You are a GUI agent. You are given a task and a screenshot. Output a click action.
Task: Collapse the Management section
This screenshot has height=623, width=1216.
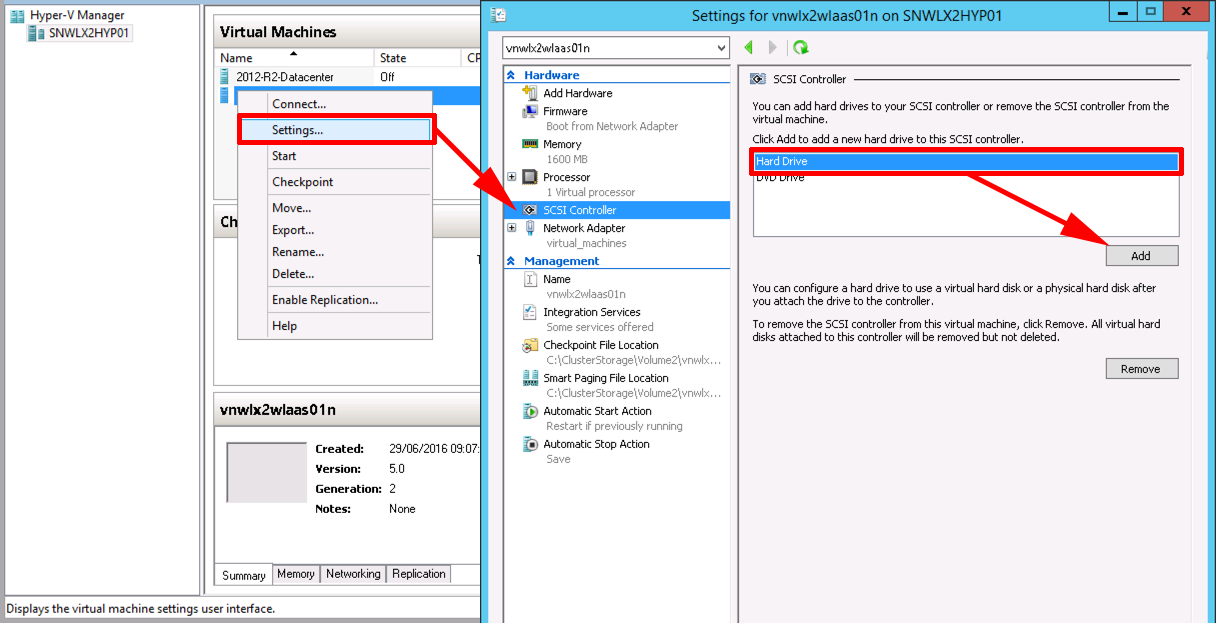[512, 261]
